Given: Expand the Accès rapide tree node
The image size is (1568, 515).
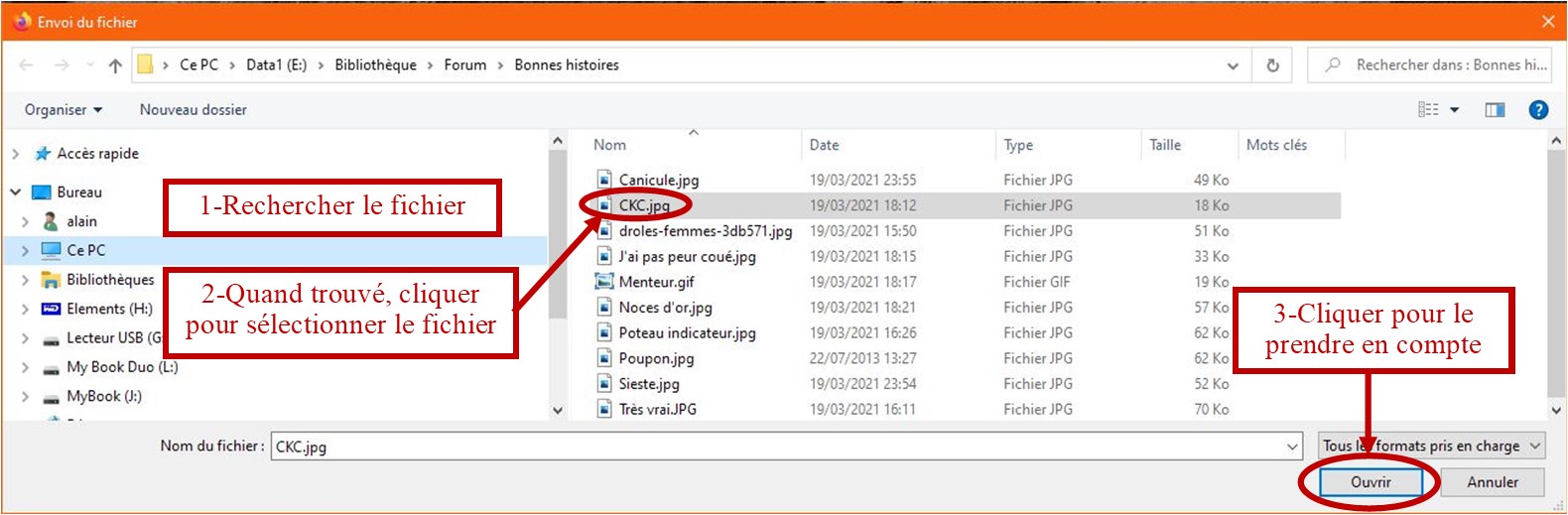Looking at the screenshot, I should (16, 154).
